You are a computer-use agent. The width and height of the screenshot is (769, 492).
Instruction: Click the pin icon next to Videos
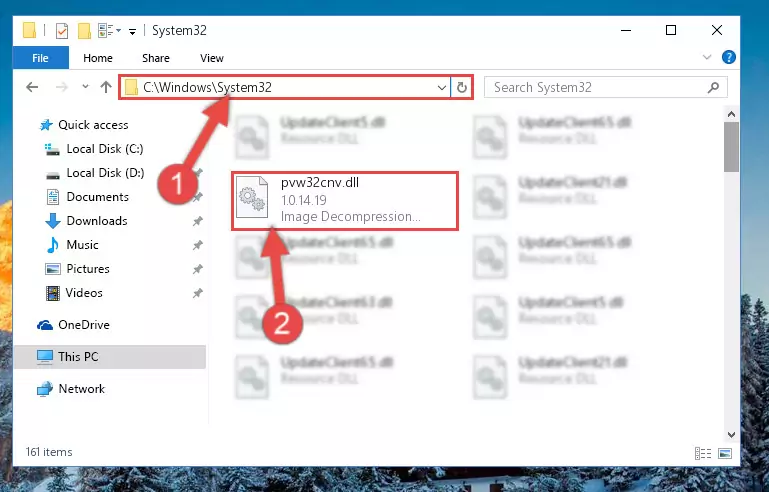[197, 293]
